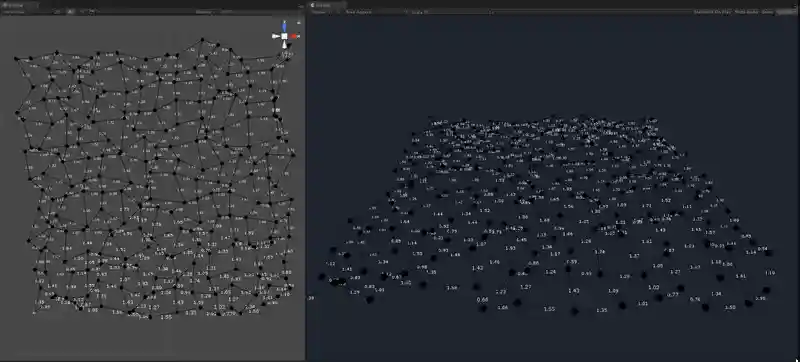800x362 pixels.
Task: Open the Free Aspect dropdown in the Game view
Action: [375, 12]
